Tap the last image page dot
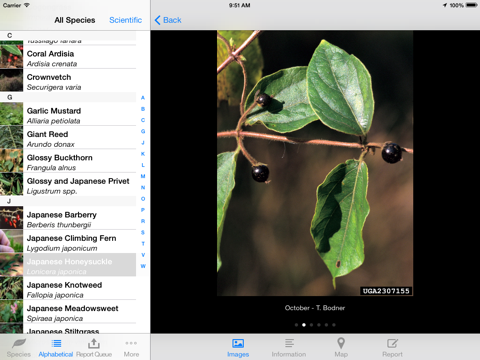Image resolution: width=480 pixels, height=360 pixels. coord(334,325)
